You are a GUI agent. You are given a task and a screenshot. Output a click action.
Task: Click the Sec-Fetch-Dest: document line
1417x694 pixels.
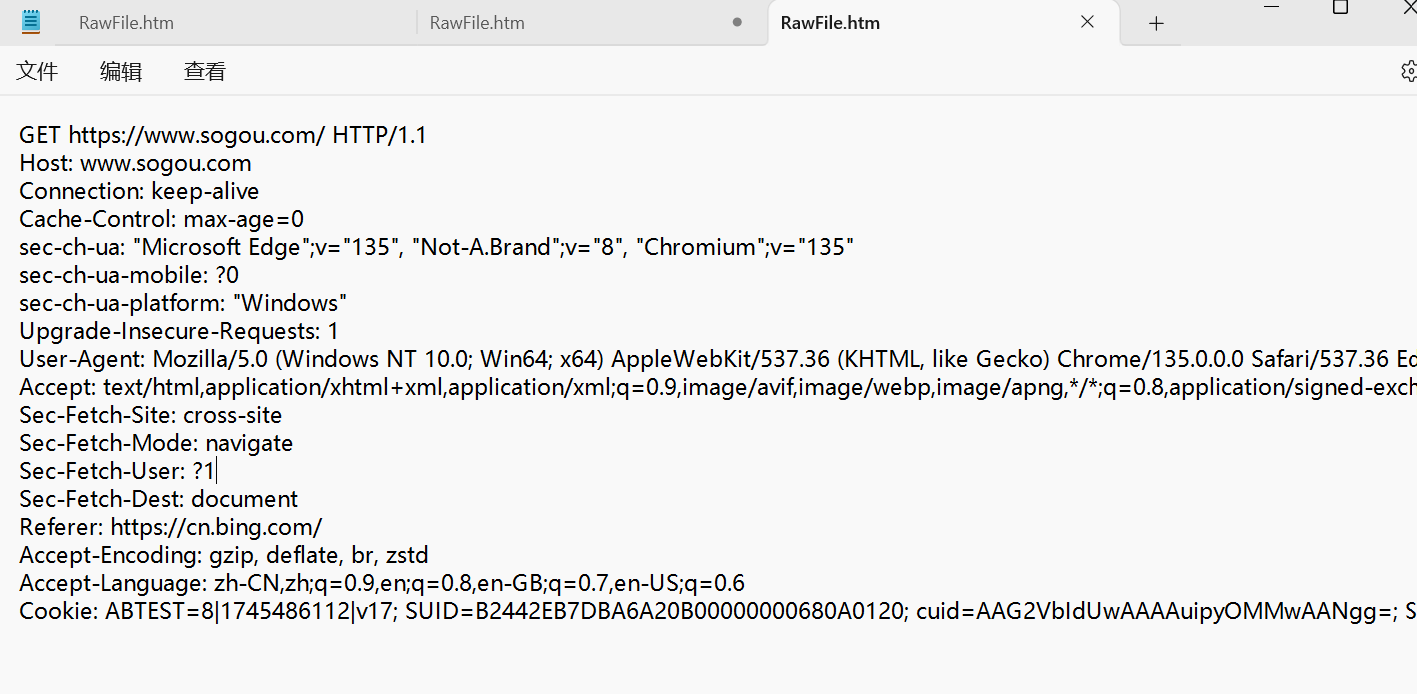[x=158, y=499]
